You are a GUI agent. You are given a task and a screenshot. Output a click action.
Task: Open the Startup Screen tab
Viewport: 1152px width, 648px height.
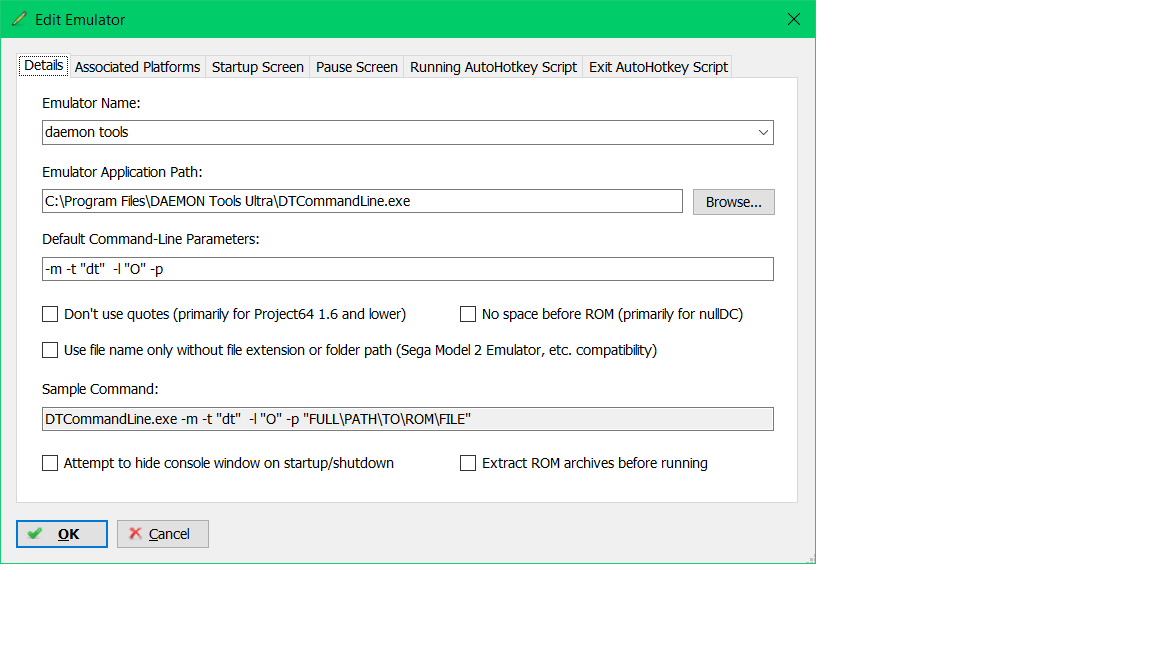(x=258, y=67)
